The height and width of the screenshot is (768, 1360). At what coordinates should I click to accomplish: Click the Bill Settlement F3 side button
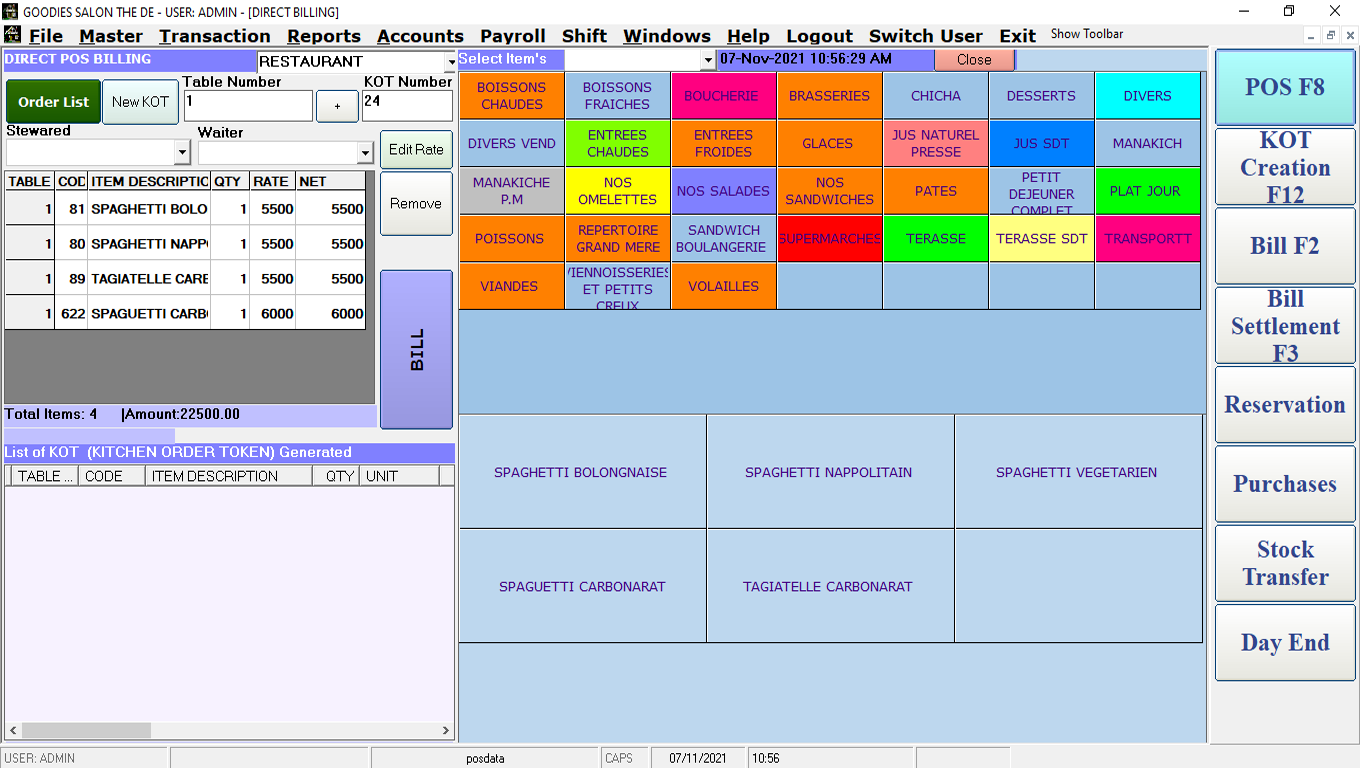point(1285,325)
